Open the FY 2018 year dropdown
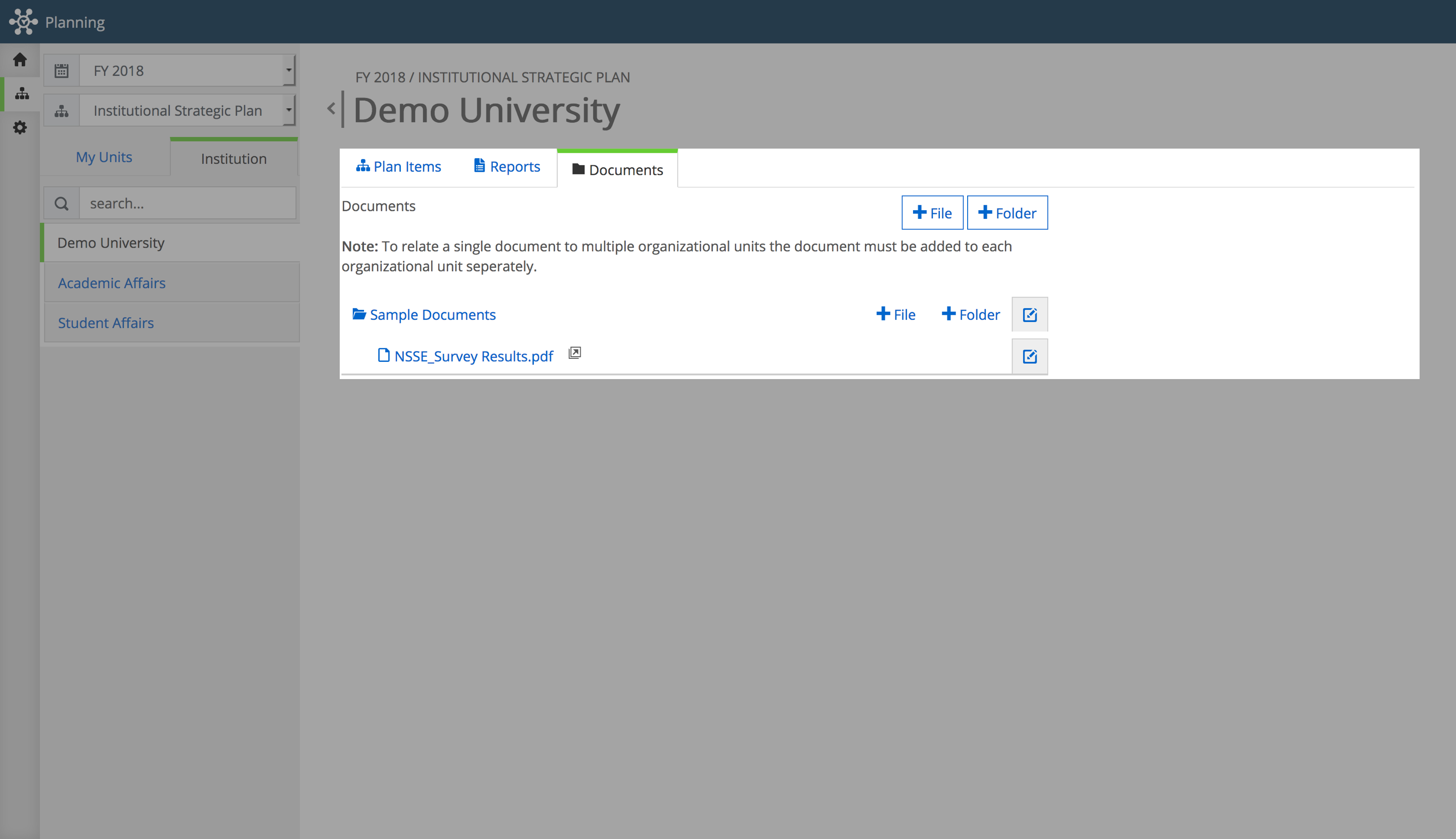 click(x=188, y=70)
